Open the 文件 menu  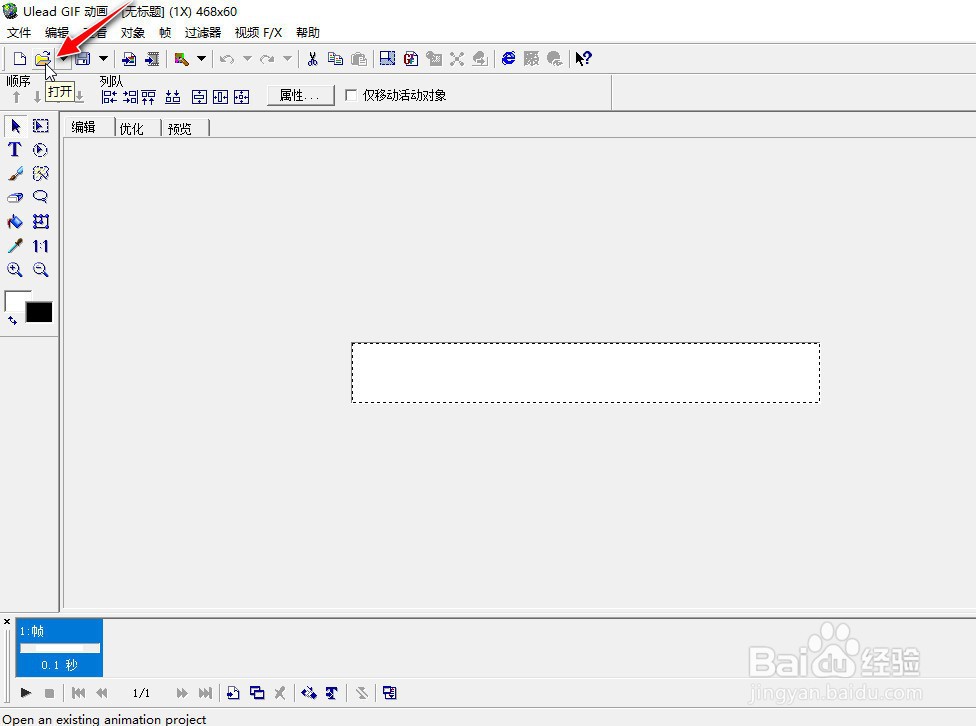click(x=19, y=32)
